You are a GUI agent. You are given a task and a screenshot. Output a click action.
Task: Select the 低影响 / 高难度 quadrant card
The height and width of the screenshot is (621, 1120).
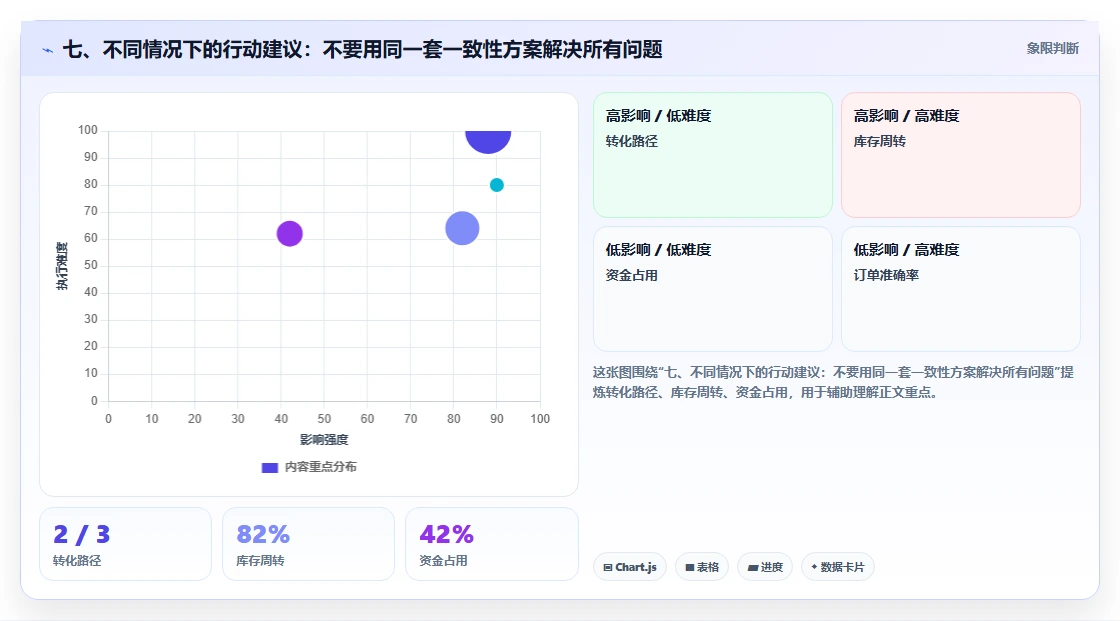(x=961, y=289)
